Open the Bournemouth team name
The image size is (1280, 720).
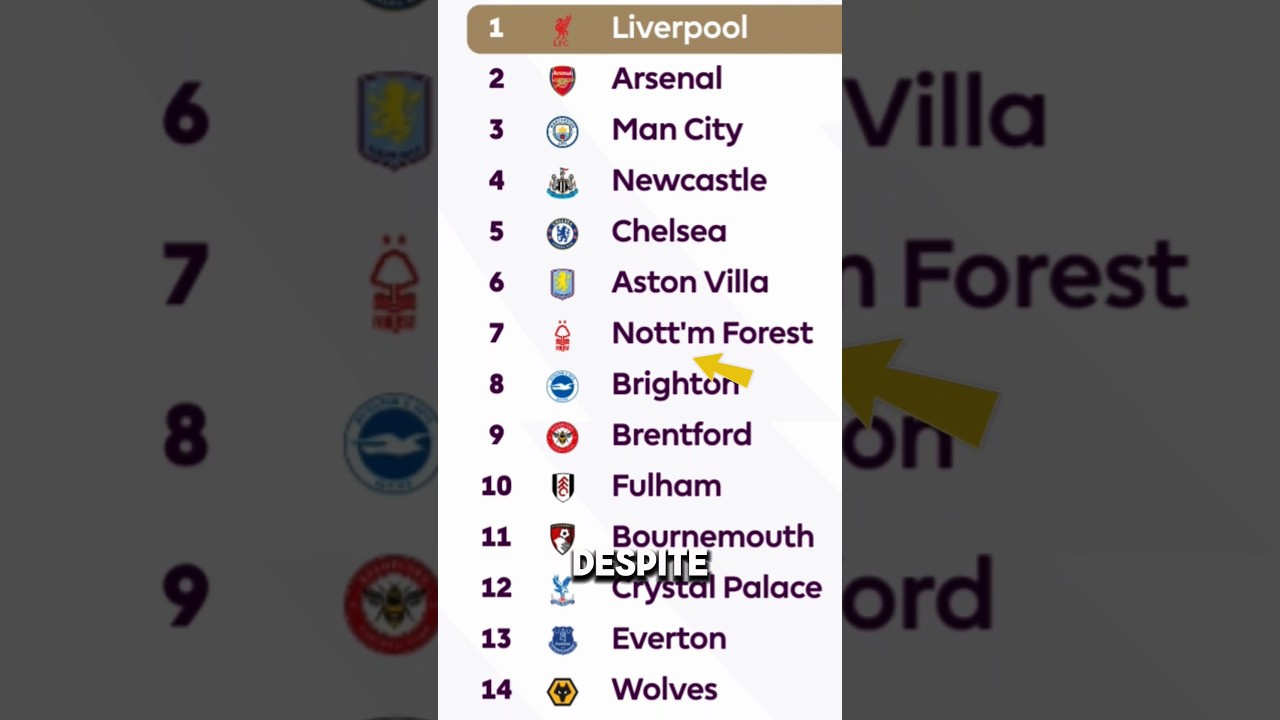(x=713, y=536)
